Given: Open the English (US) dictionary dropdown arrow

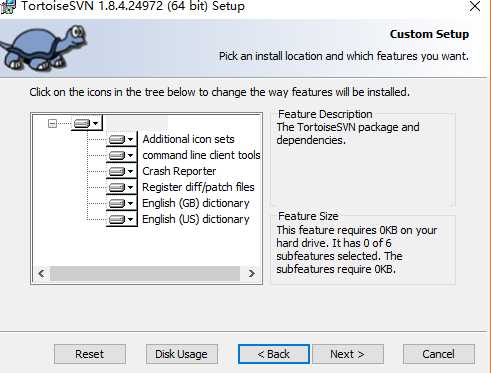Looking at the screenshot, I should [x=131, y=219].
